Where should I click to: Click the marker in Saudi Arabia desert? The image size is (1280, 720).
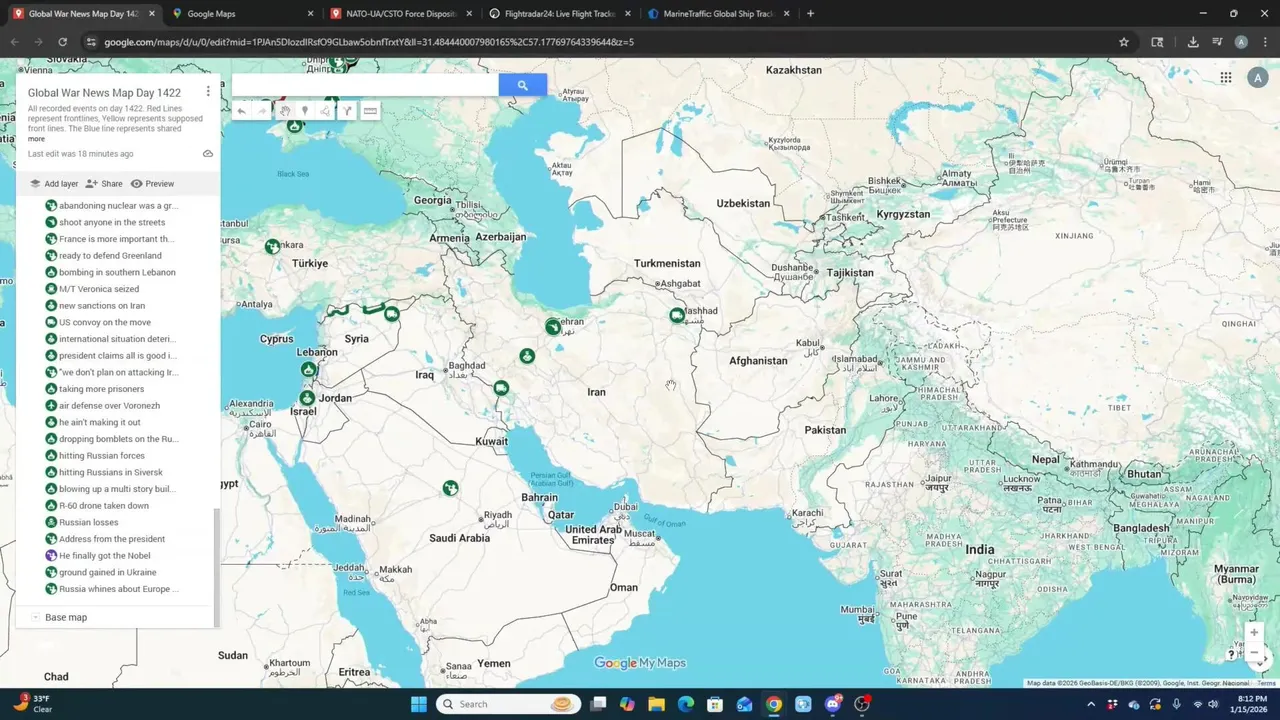coord(451,488)
